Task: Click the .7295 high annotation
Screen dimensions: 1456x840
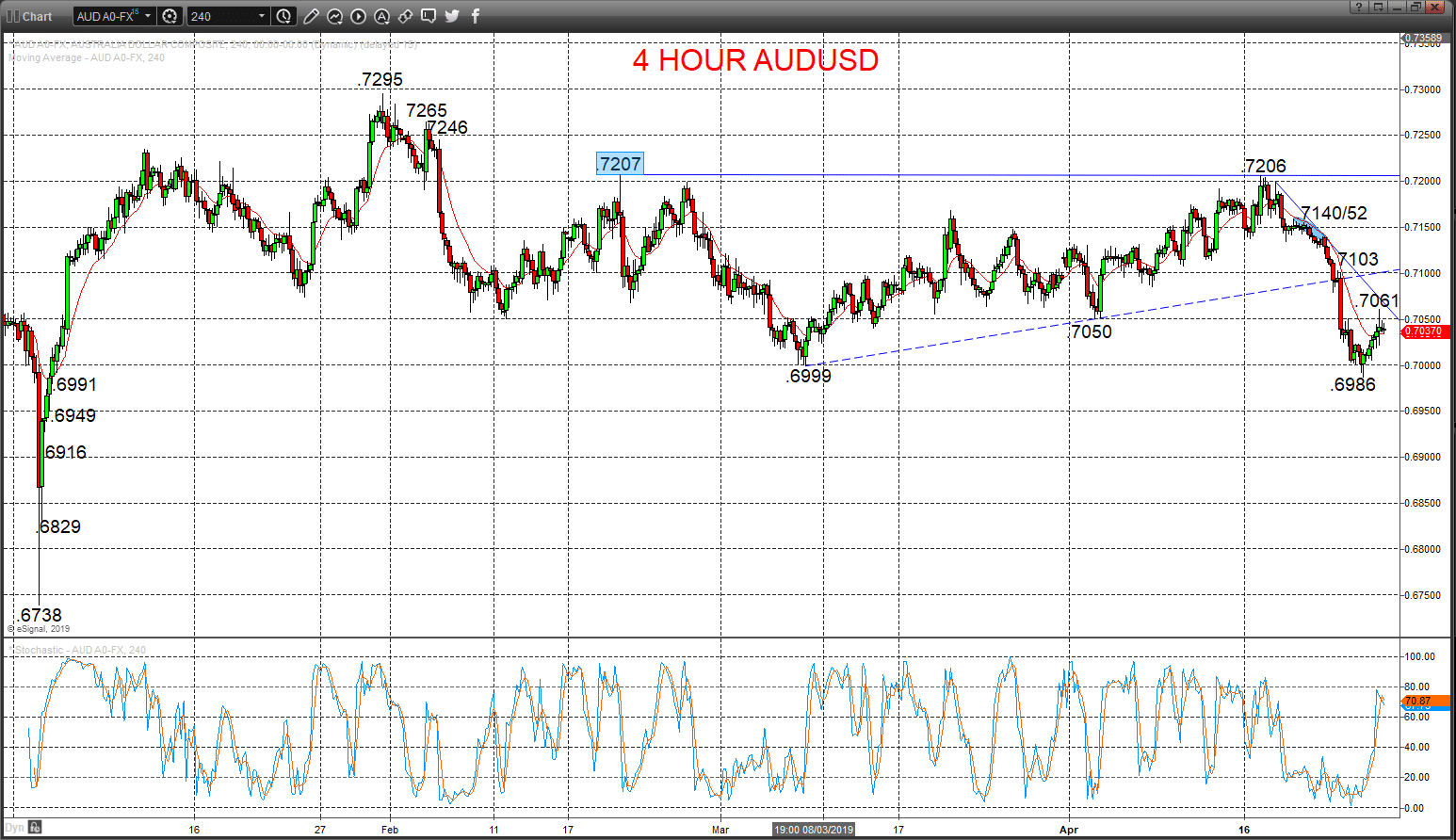Action: tap(381, 80)
